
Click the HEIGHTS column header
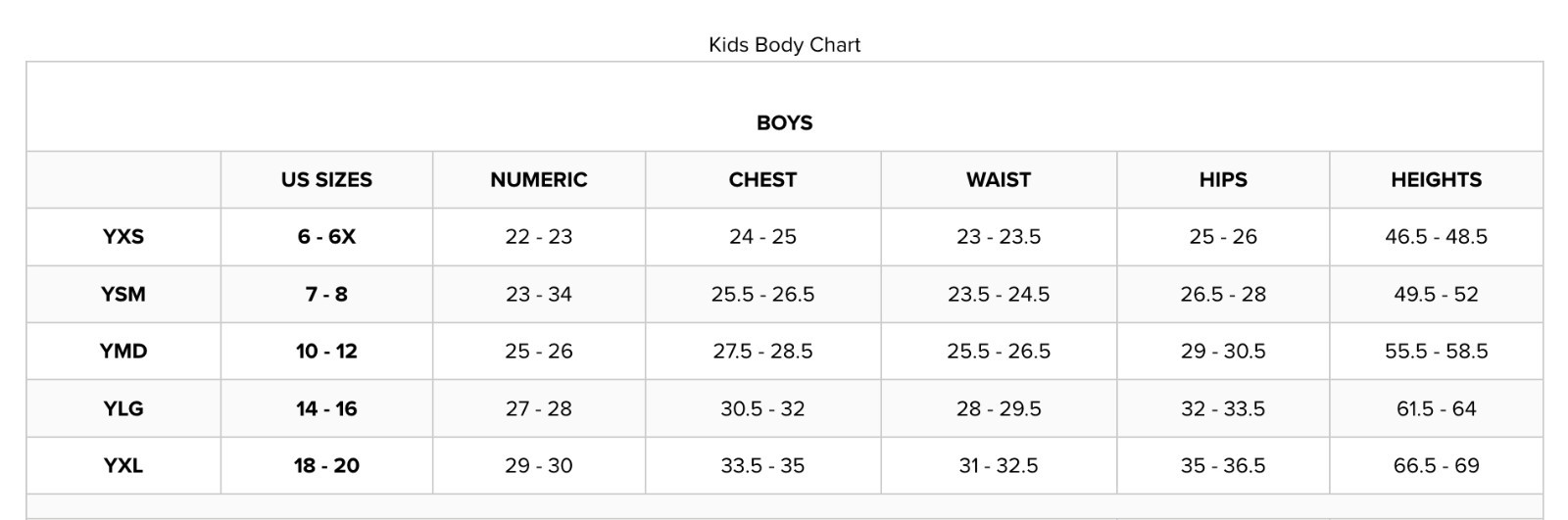[x=1436, y=180]
